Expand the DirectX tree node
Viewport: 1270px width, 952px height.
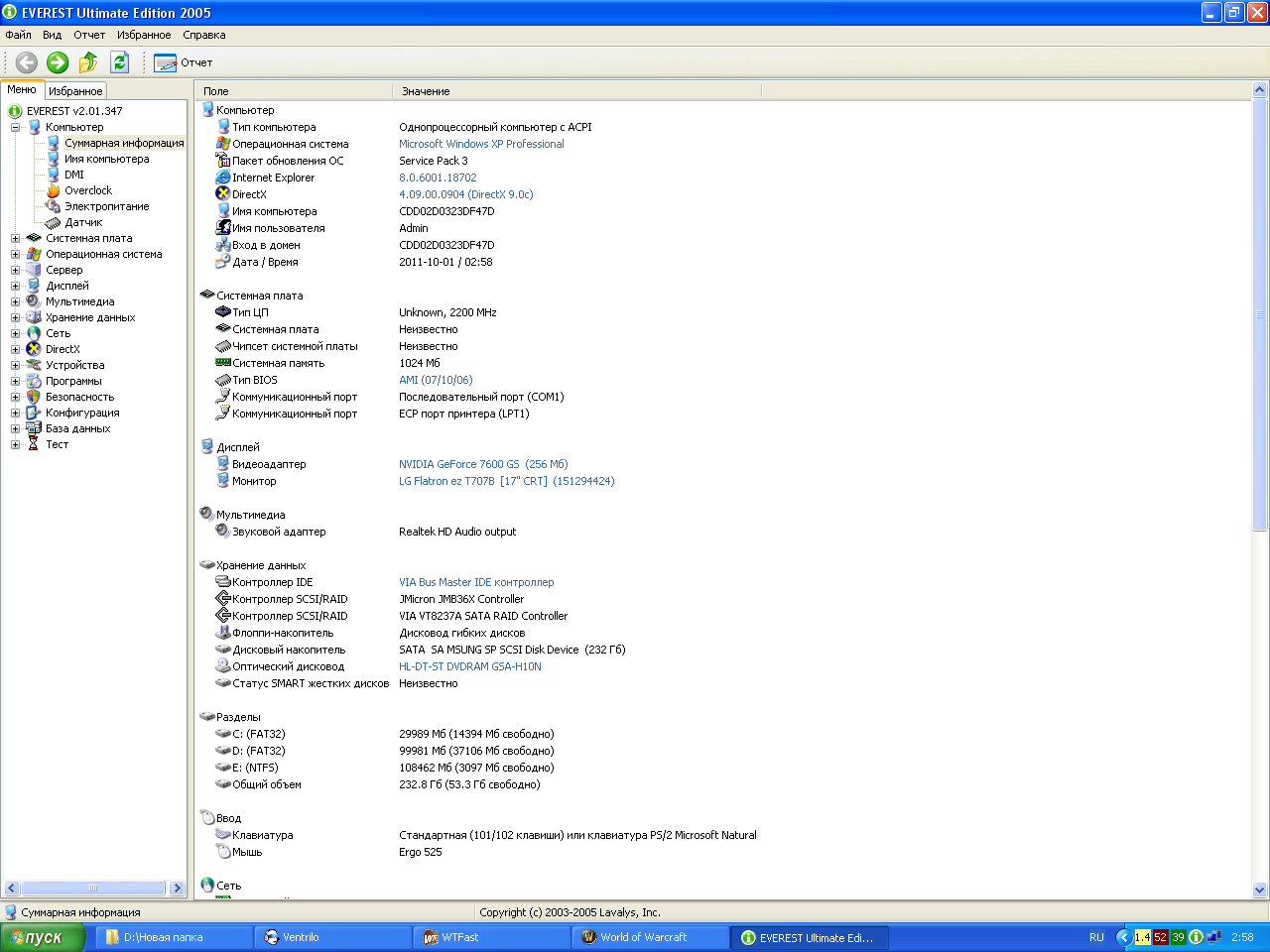click(15, 349)
